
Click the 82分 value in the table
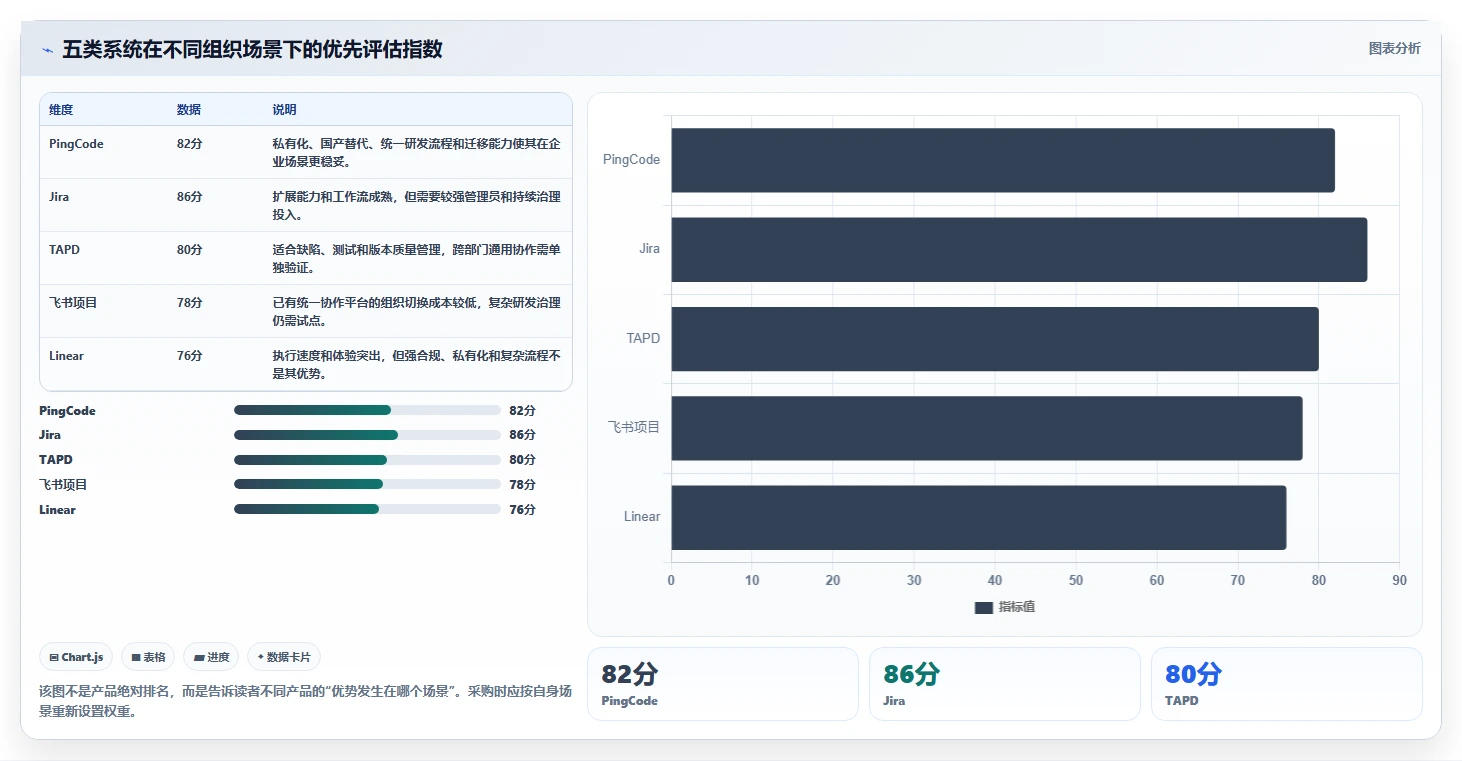click(x=189, y=144)
